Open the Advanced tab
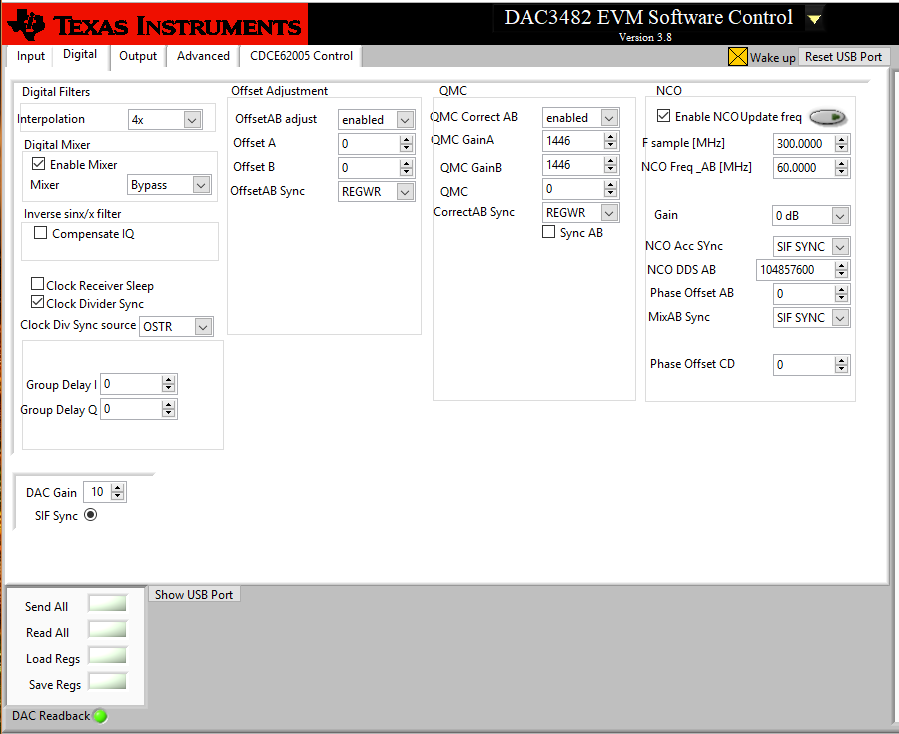899x734 pixels. click(203, 56)
